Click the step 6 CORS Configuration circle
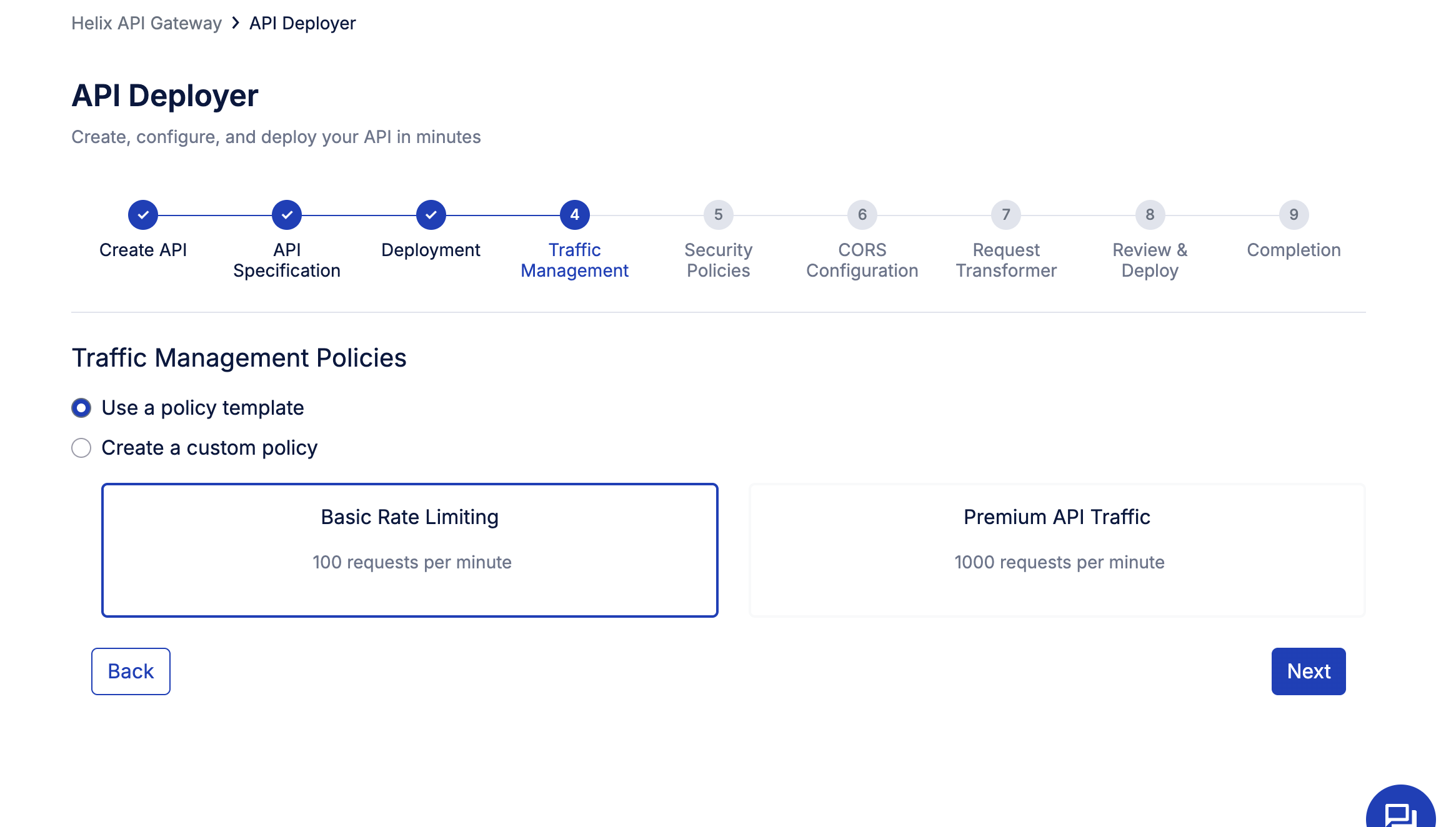 tap(862, 215)
